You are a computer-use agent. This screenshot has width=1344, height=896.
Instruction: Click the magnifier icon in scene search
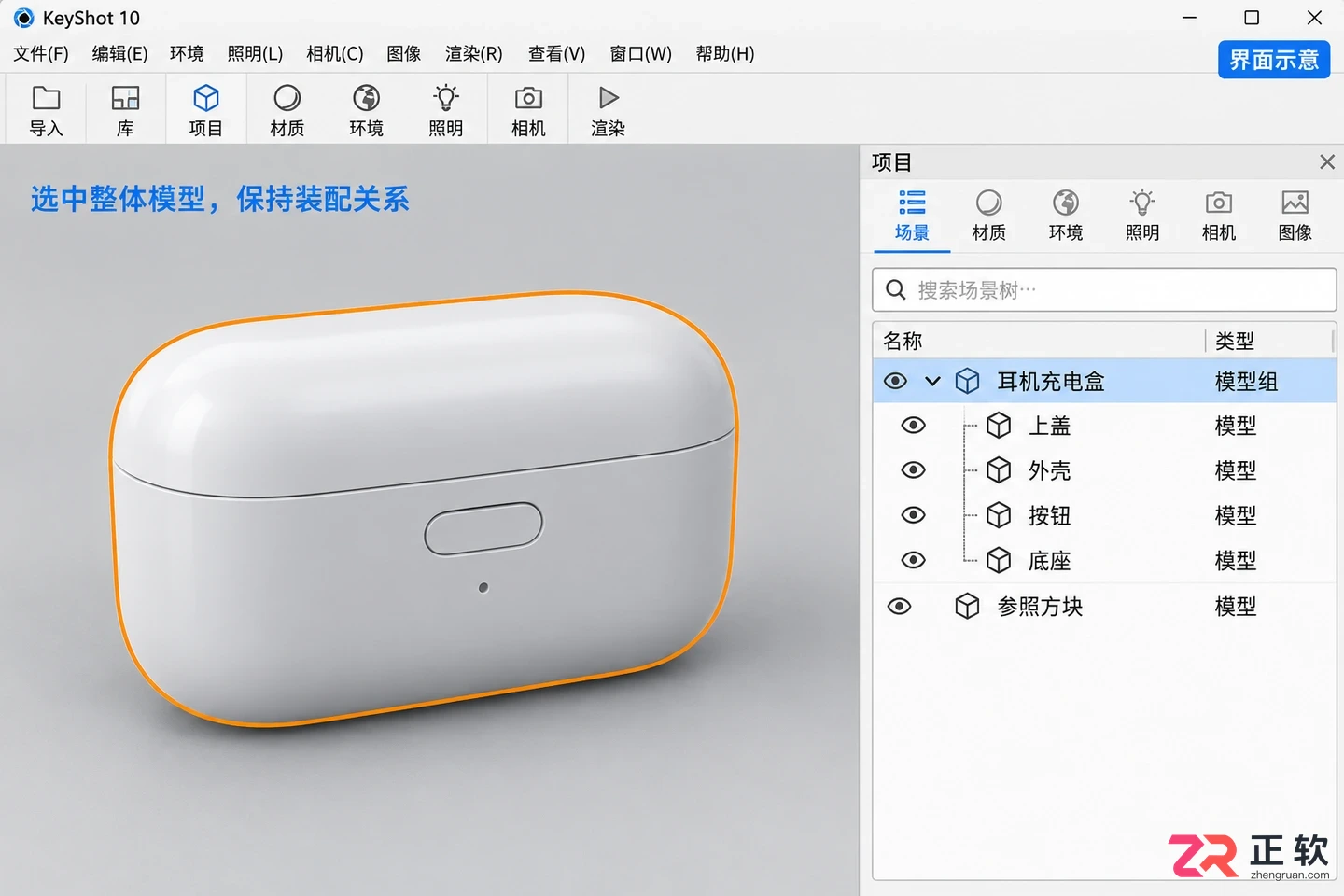895,290
